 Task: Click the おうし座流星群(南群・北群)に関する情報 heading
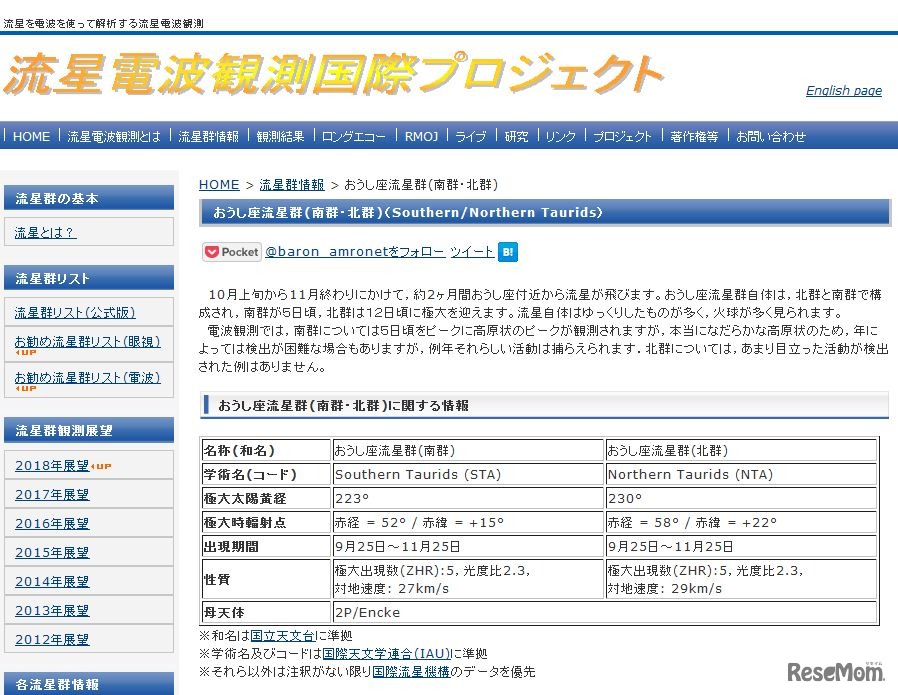[x=544, y=405]
